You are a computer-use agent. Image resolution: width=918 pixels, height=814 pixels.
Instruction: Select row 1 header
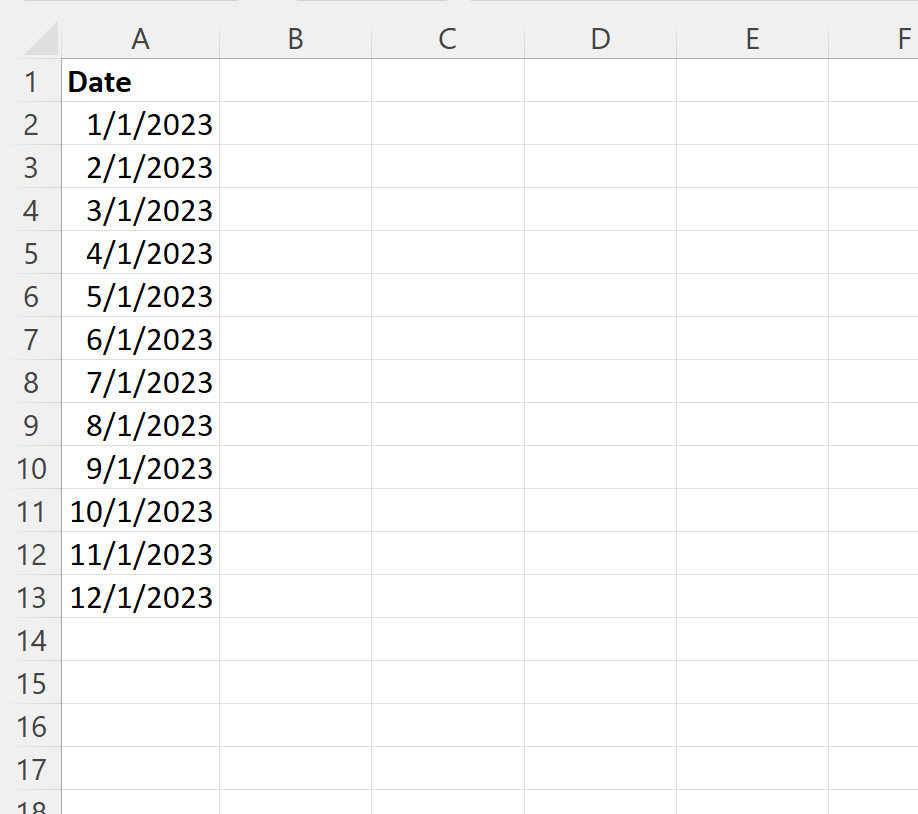pos(33,82)
